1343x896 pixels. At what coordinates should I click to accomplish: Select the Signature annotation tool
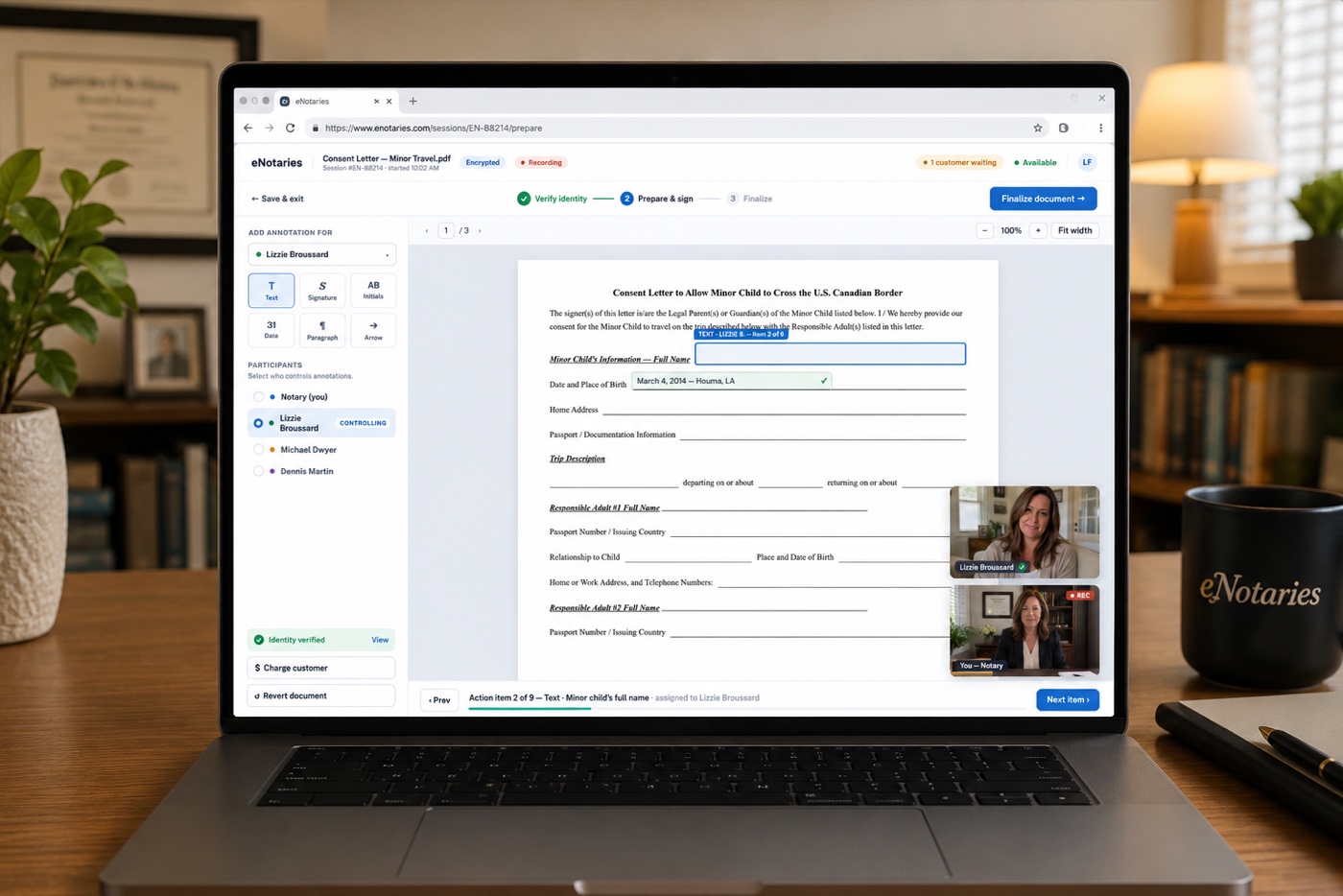[322, 291]
